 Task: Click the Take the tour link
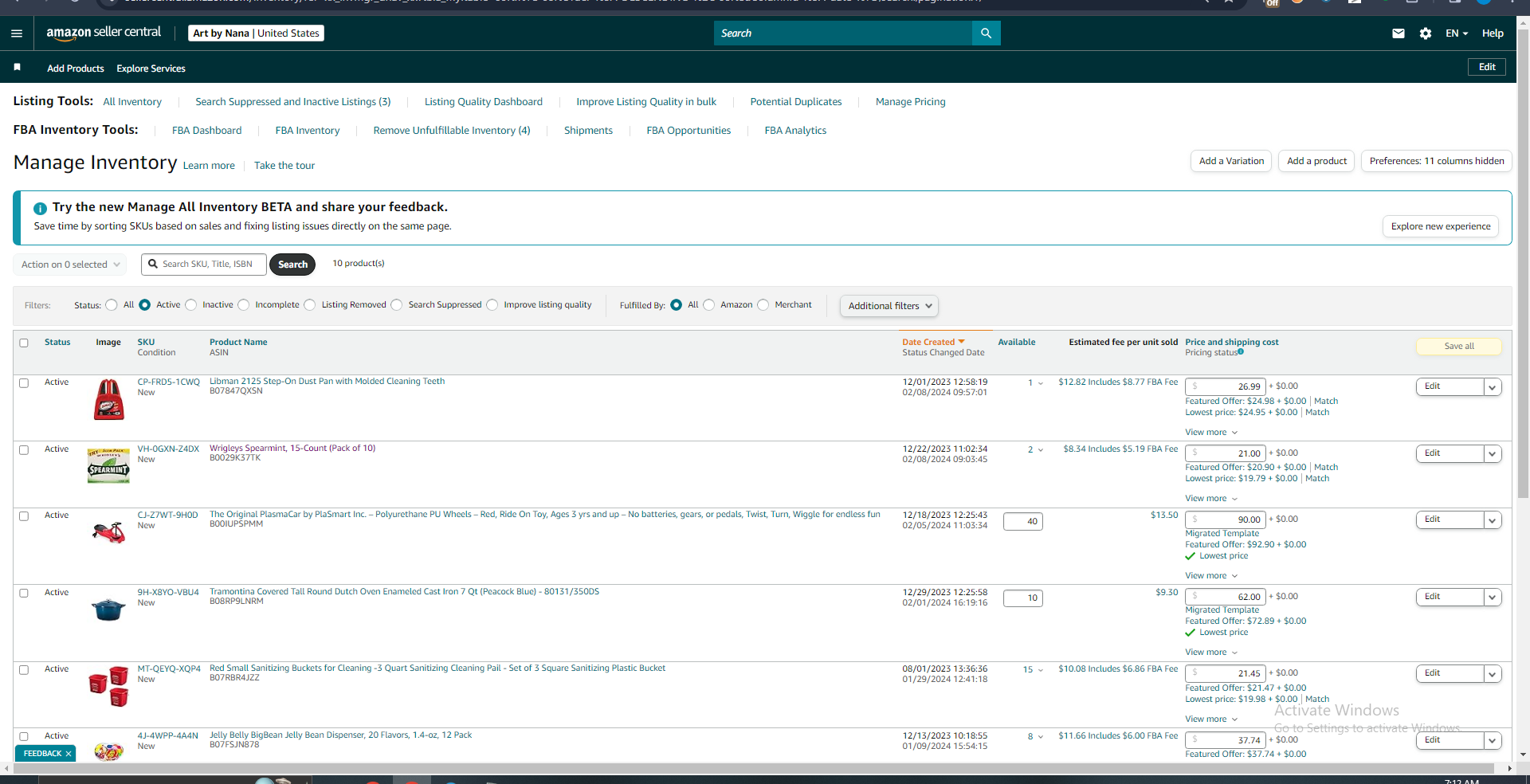284,166
